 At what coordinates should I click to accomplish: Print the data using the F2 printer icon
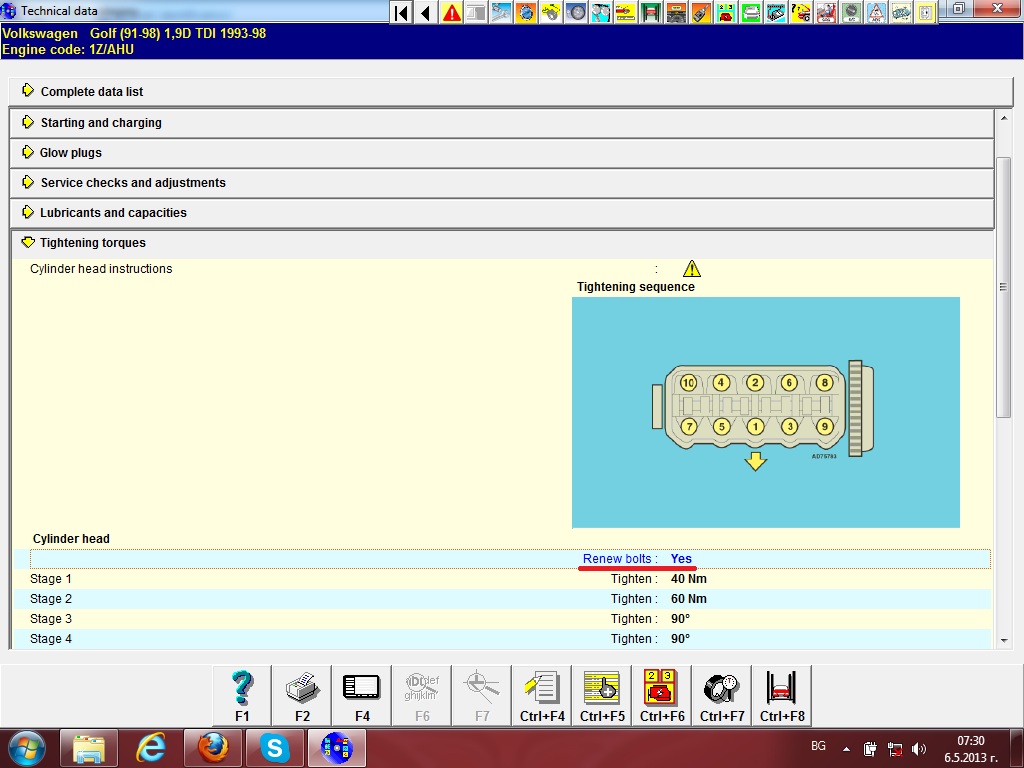pos(302,695)
